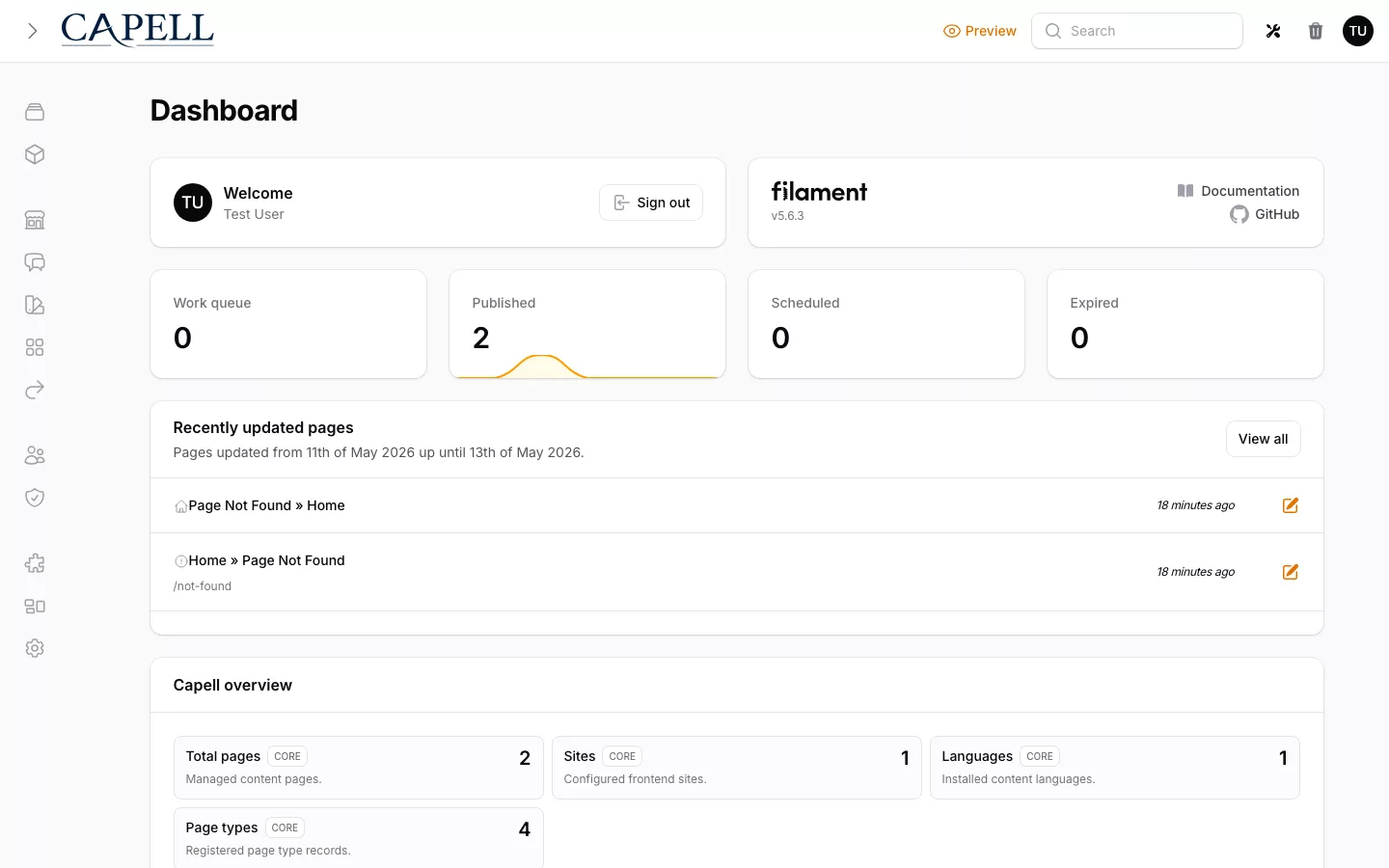Open the redirect arrow sidebar icon
Viewport: 1389px width, 868px height.
[35, 390]
